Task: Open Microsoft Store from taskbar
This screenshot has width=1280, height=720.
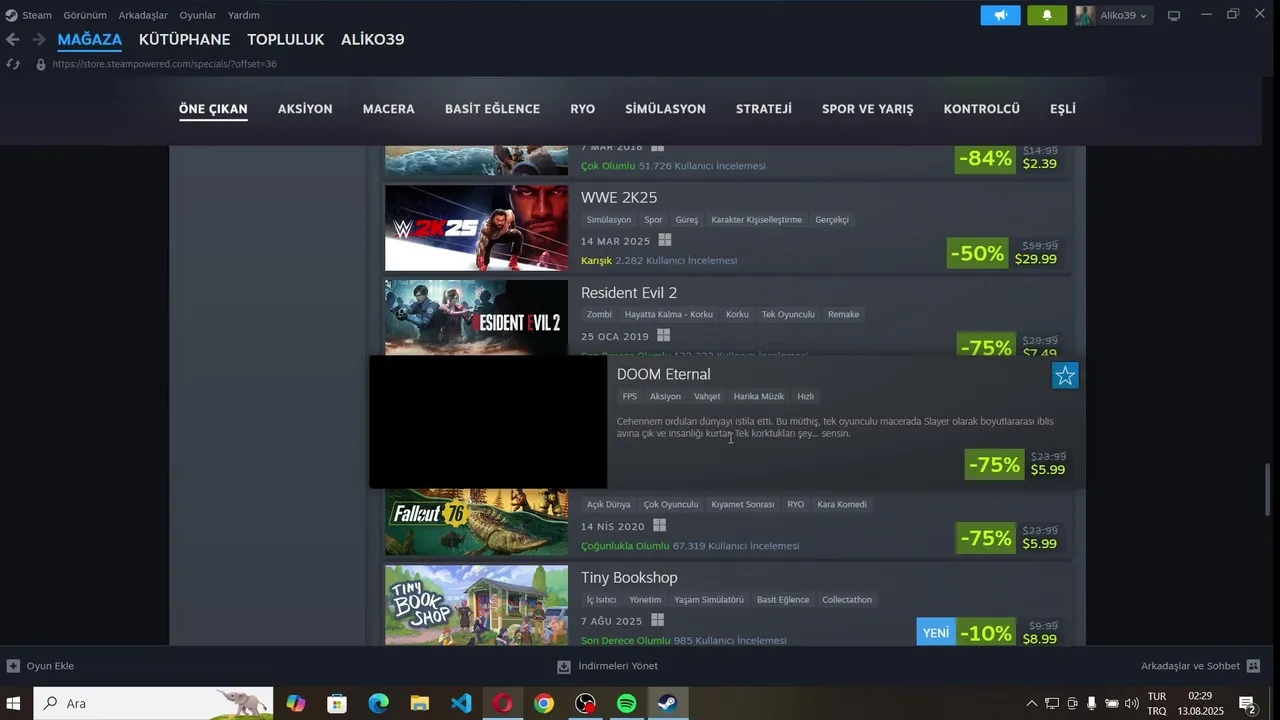Action: click(337, 703)
